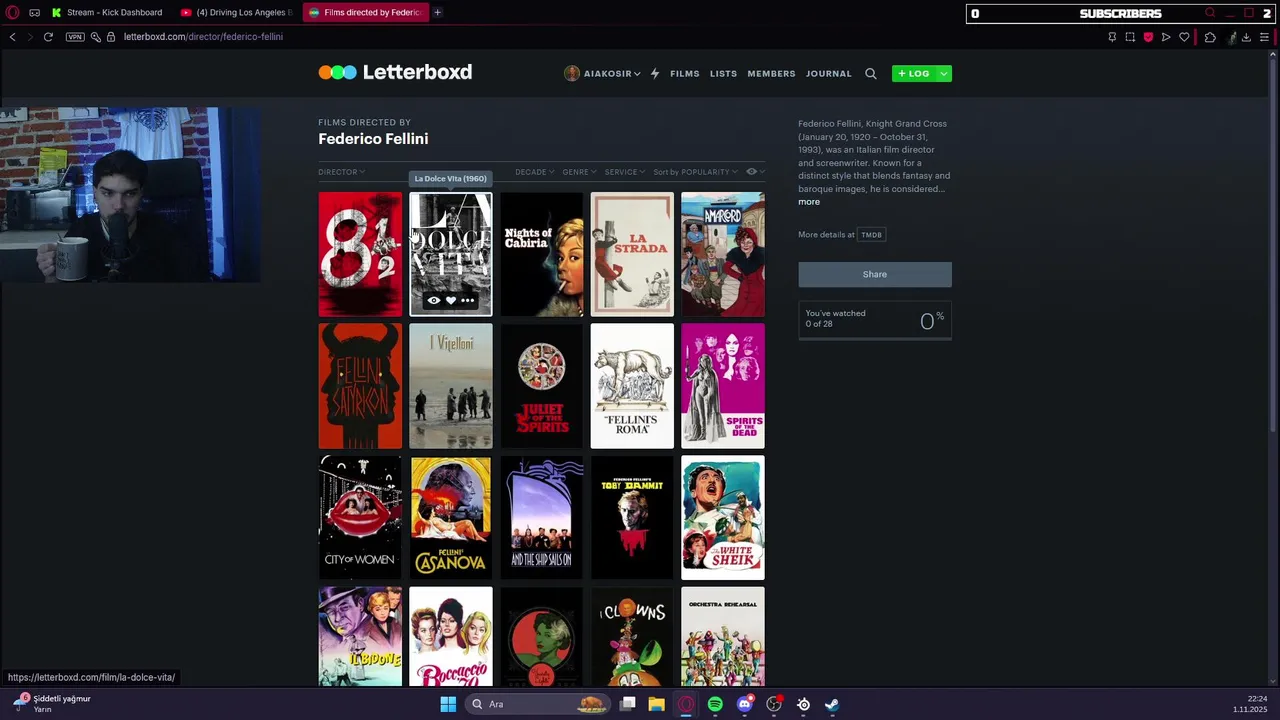Open the JOURNAL menu item
The width and height of the screenshot is (1280, 720).
point(828,73)
